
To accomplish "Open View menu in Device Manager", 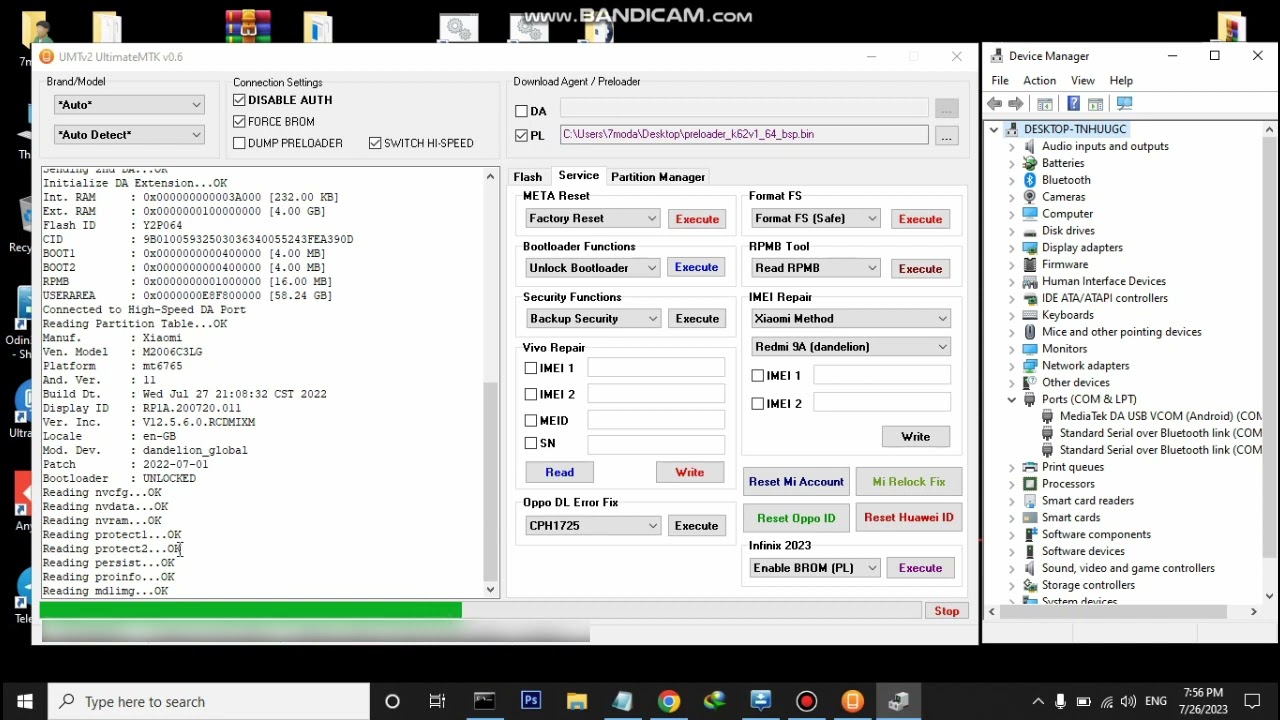I will [1082, 81].
